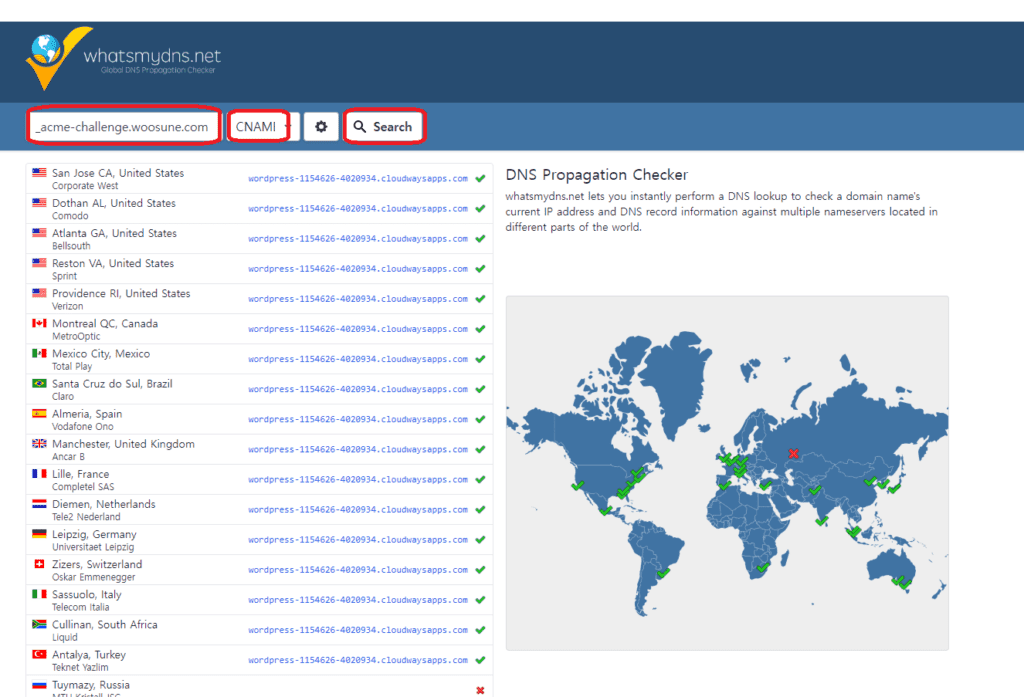Click the Netherlands flag icon
The width and height of the screenshot is (1024, 697).
click(39, 504)
